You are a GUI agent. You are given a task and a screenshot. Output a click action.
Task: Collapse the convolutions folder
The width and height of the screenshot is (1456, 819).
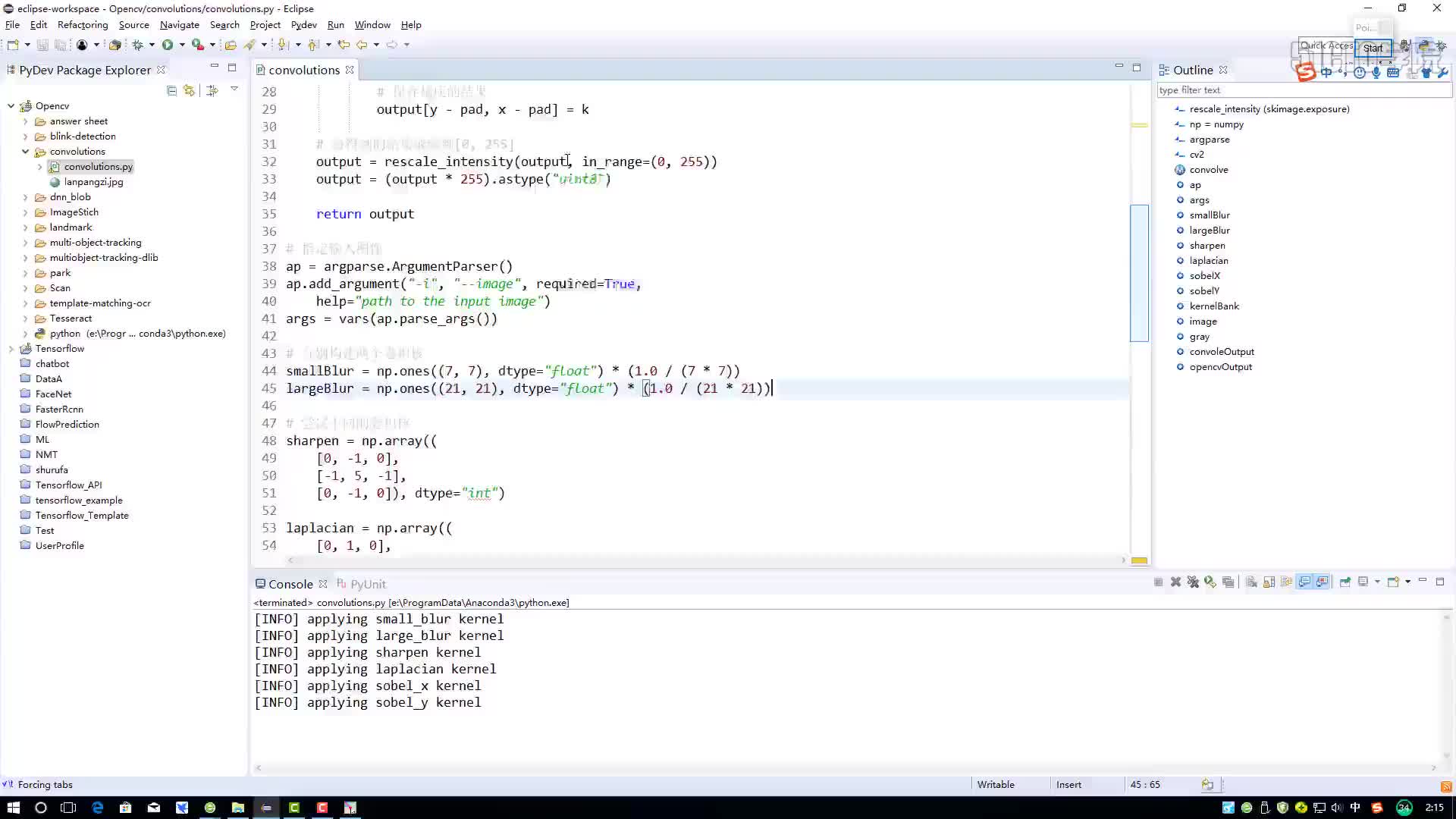click(x=25, y=152)
